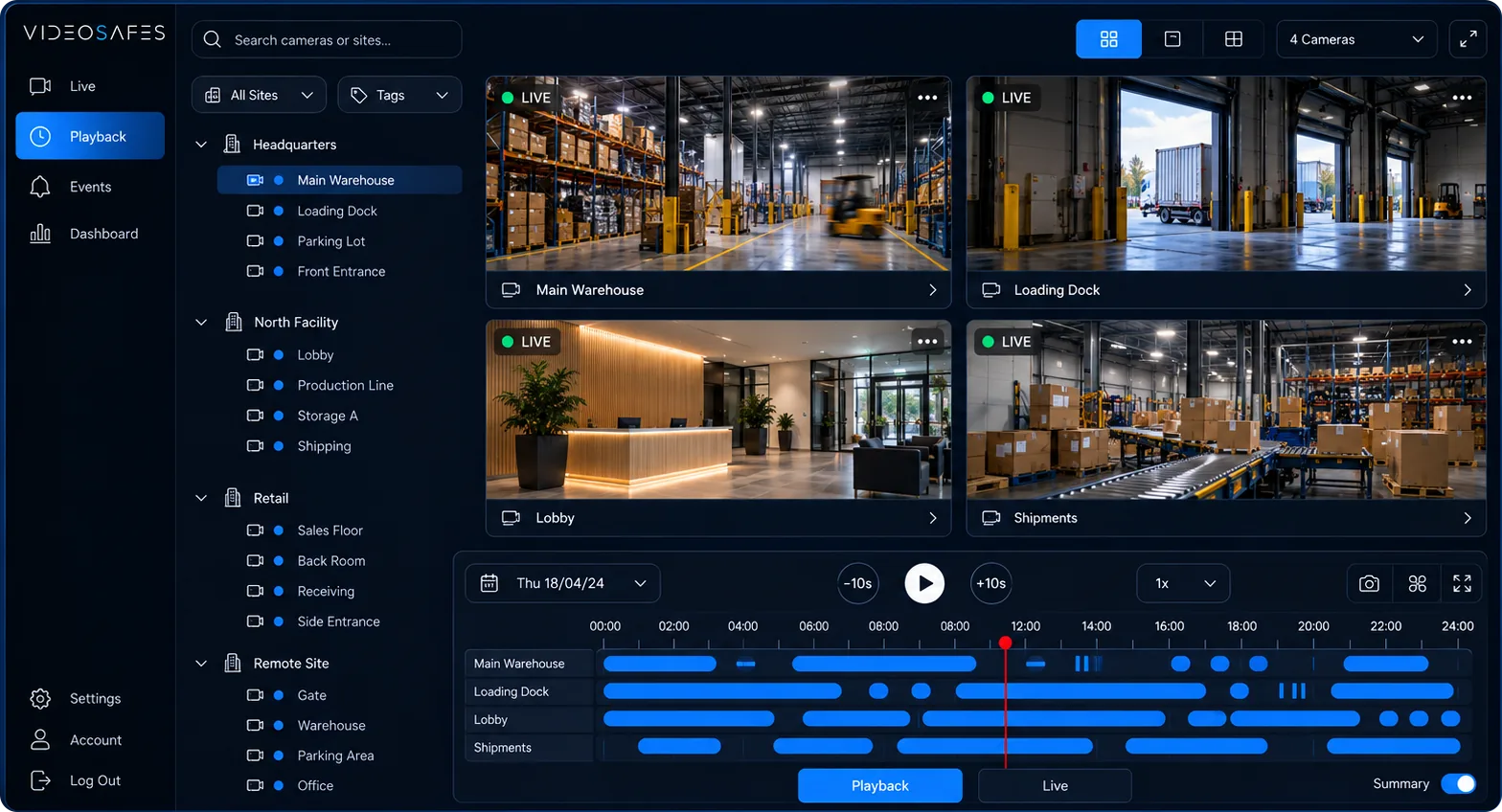Toggle LIVE indicator on Shipments feed
This screenshot has height=812, width=1502.
pos(1007,342)
